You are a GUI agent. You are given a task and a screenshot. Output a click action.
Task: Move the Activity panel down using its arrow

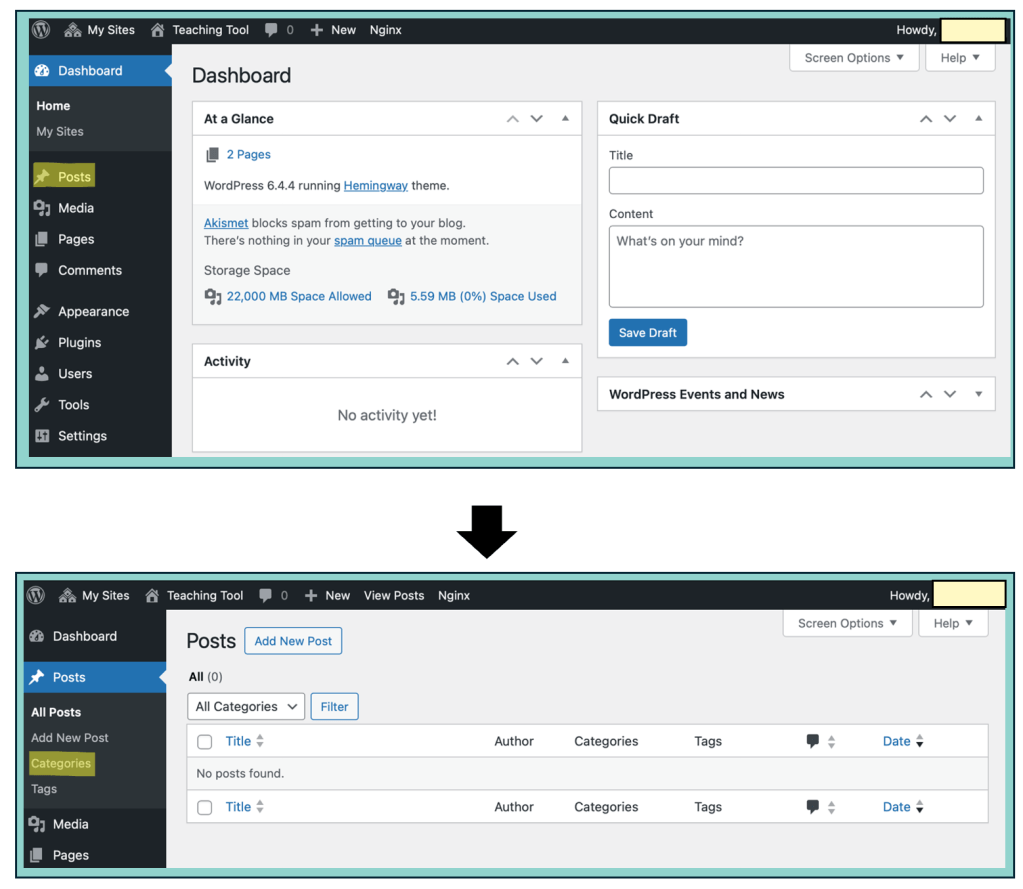pos(537,361)
